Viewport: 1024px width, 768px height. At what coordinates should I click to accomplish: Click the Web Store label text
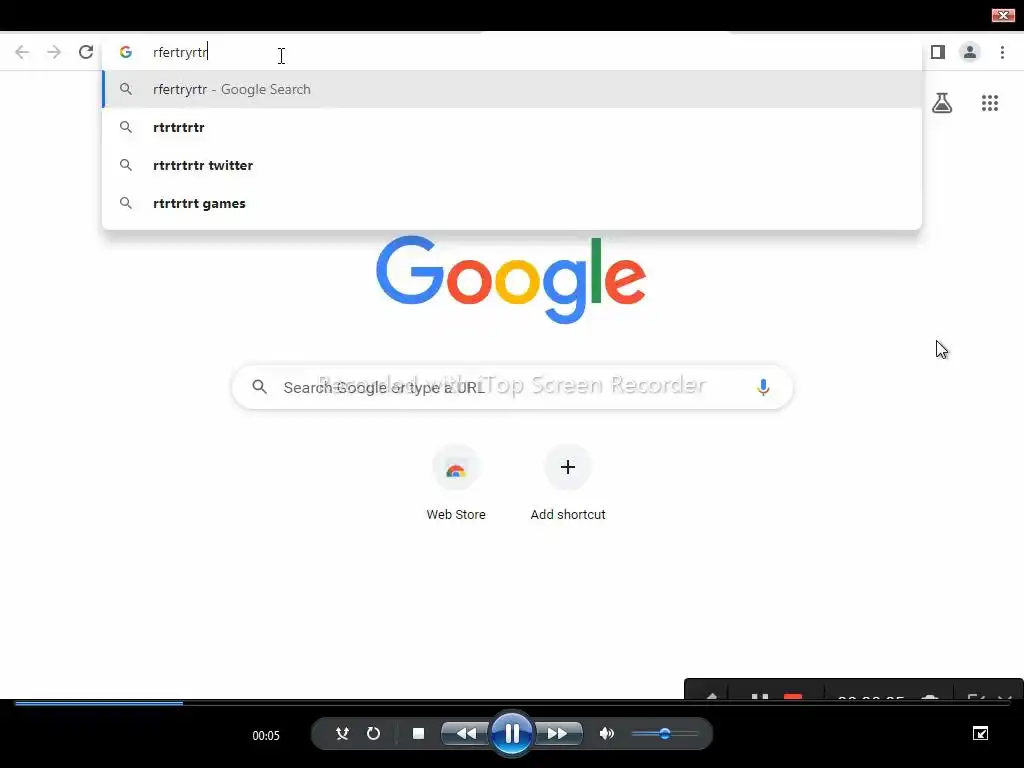(x=456, y=515)
